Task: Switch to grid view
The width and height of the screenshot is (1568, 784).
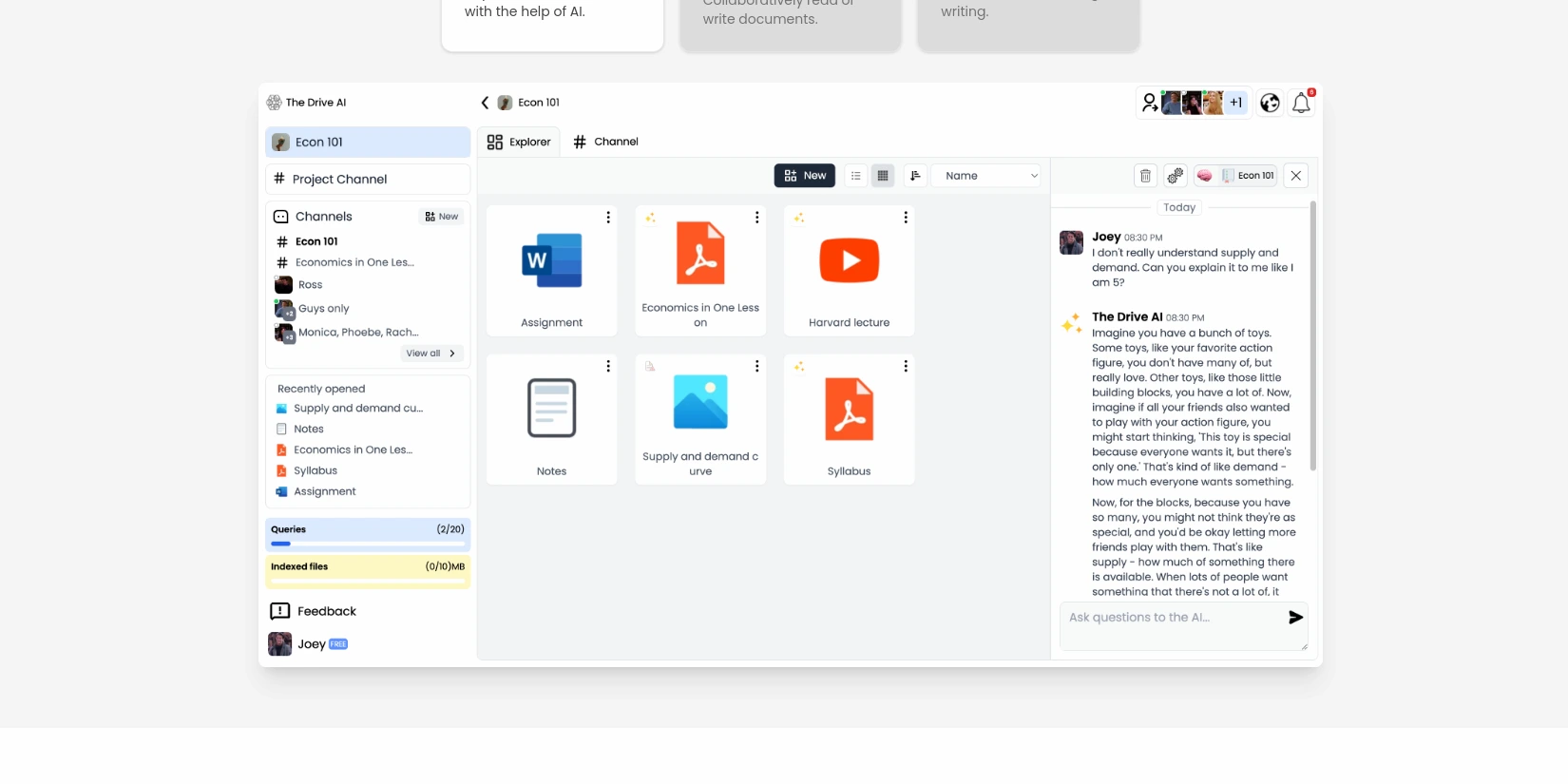Action: [883, 176]
